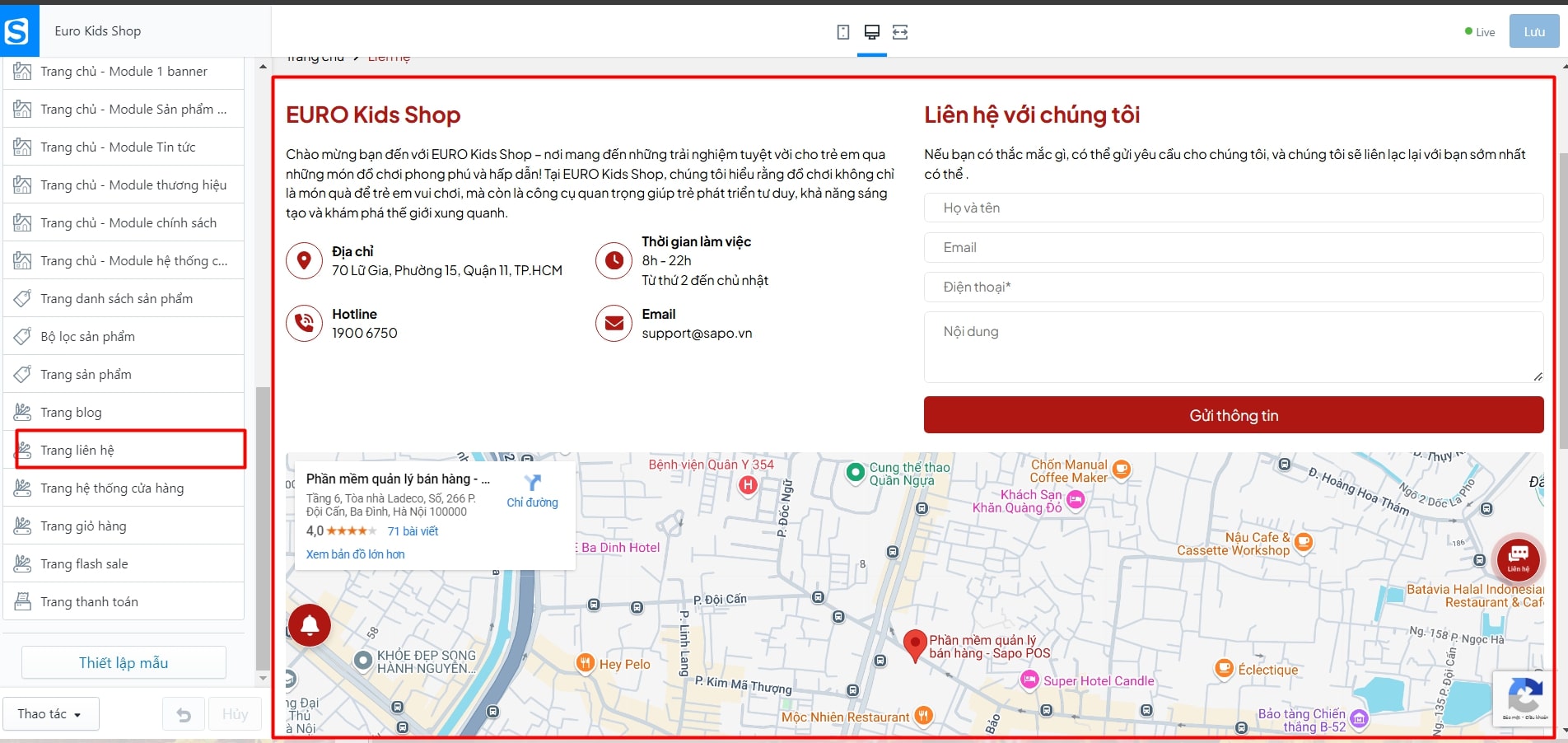Screen dimensions: 1568x743
Task: Open the Thao tác dropdown
Action: 51,714
